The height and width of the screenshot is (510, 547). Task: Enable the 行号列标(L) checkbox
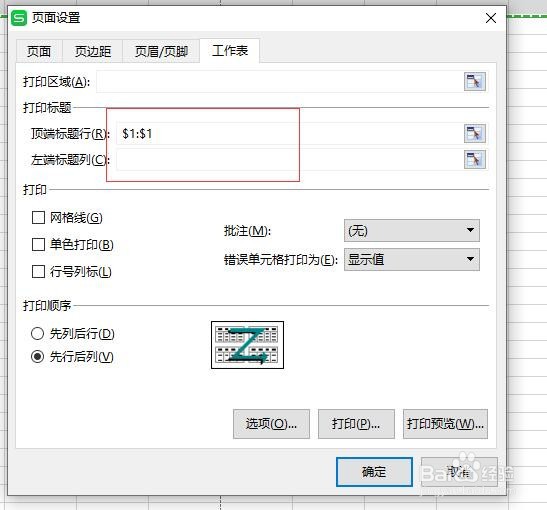click(38, 271)
